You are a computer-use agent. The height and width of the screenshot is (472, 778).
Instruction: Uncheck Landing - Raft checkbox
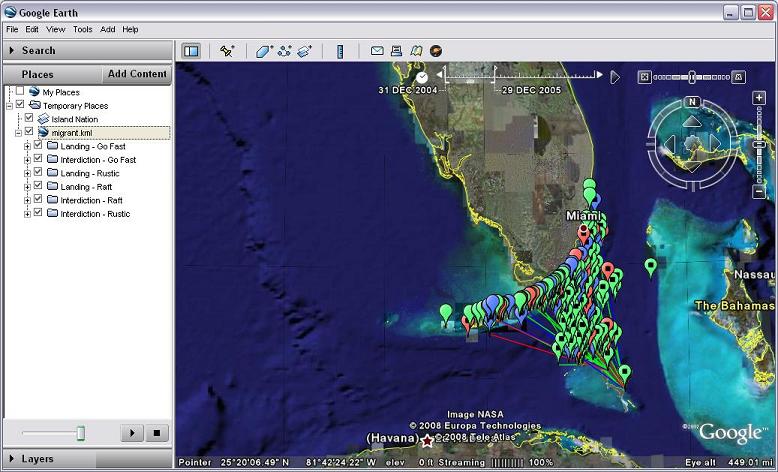pos(38,185)
